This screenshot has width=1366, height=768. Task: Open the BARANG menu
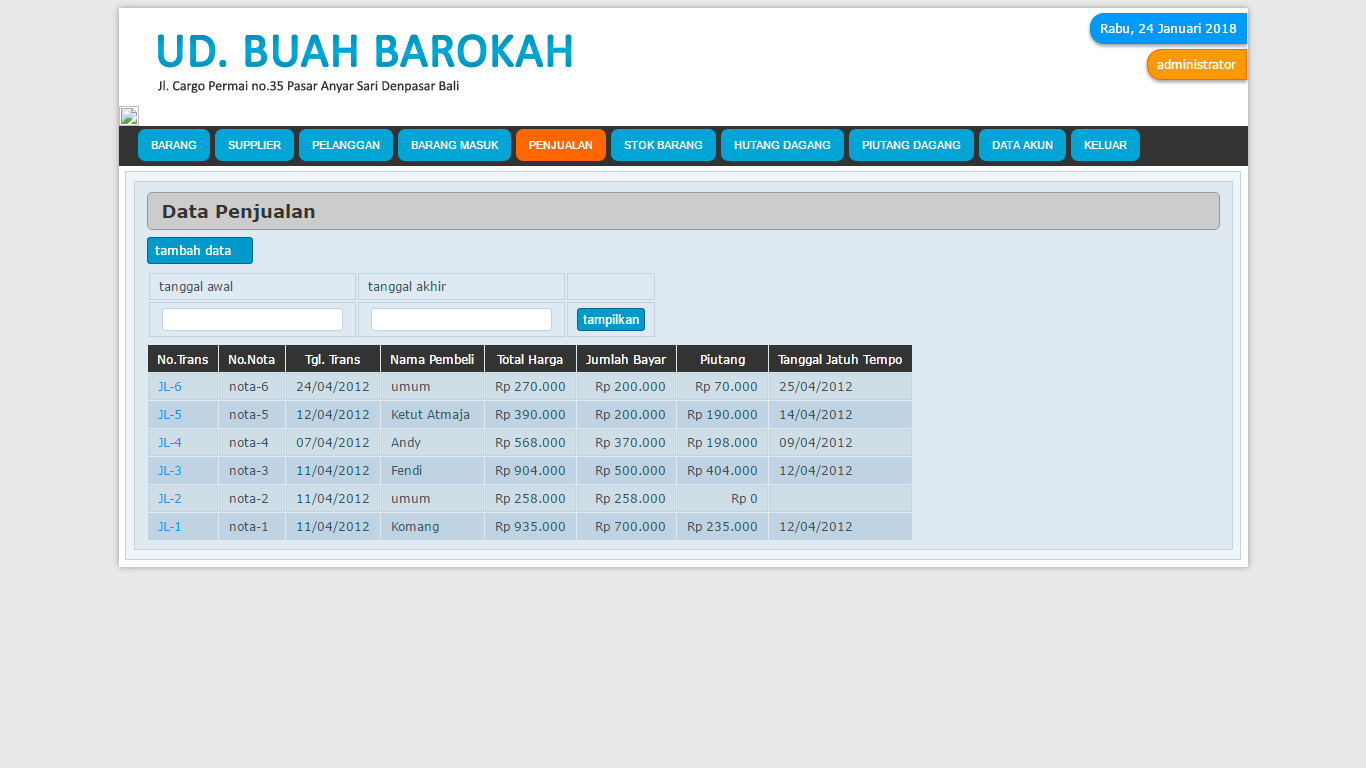(174, 145)
